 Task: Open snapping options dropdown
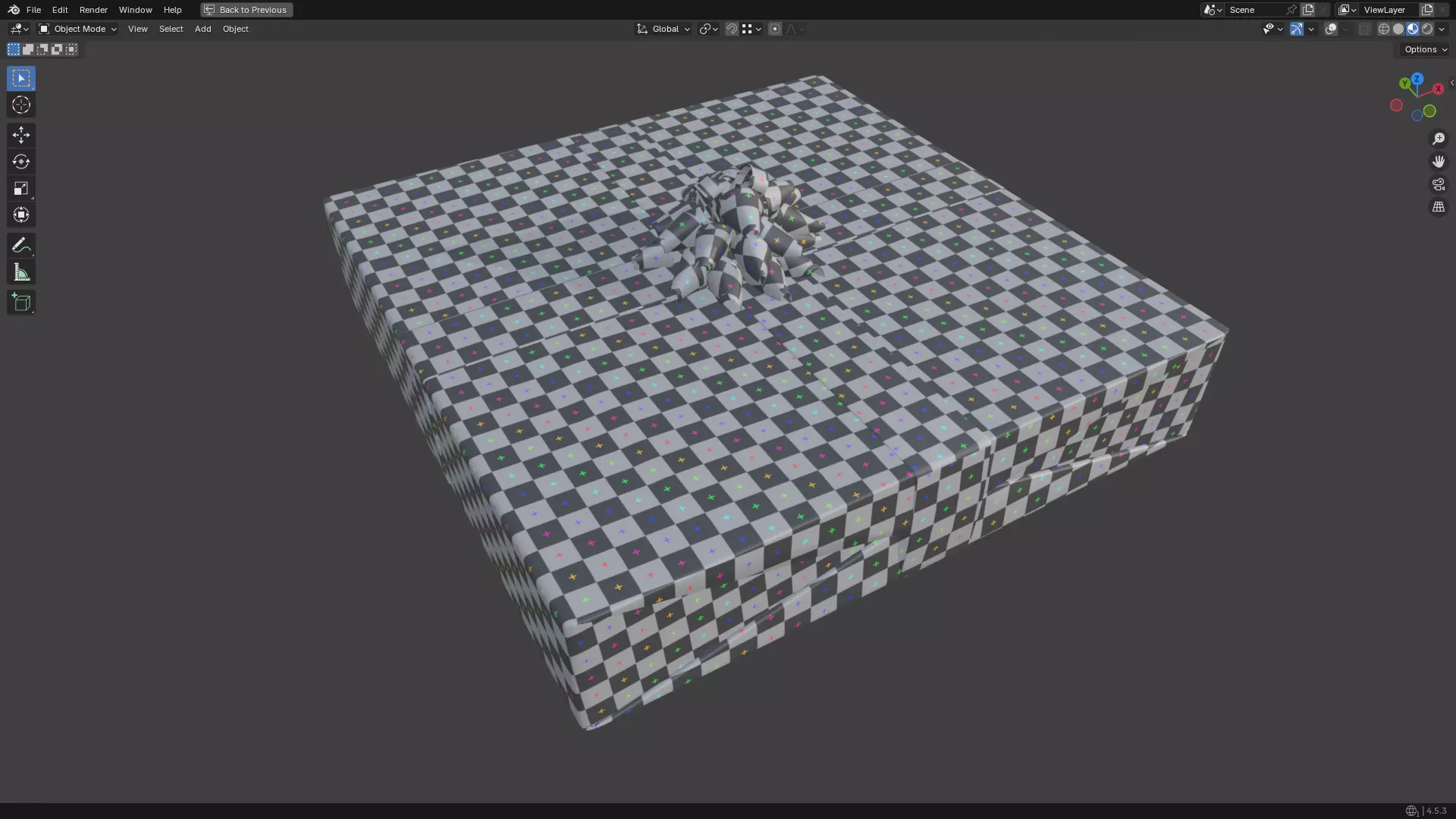tap(752, 29)
